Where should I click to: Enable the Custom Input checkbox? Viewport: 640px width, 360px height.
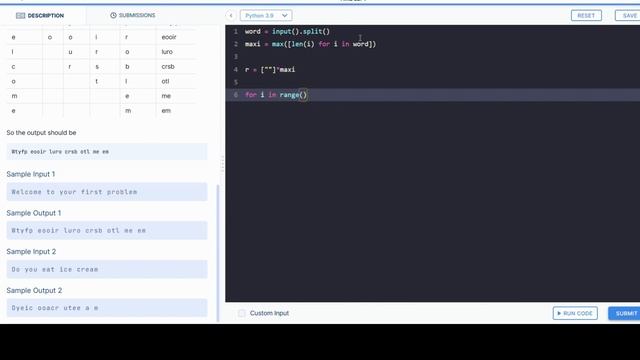pyautogui.click(x=242, y=313)
